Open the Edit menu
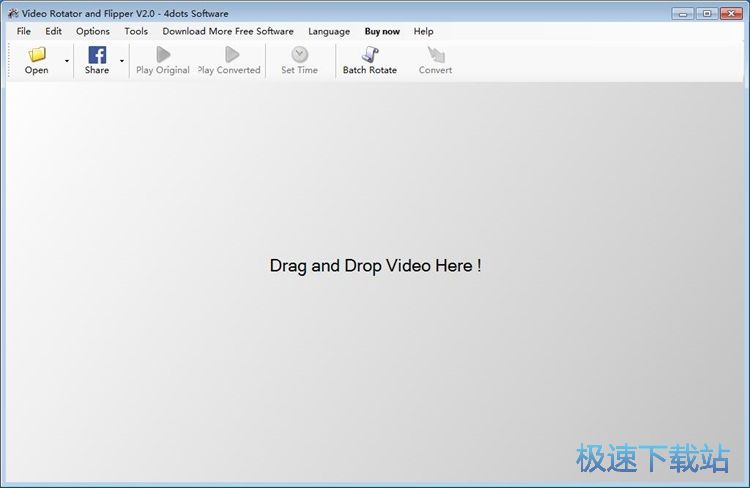Viewport: 750px width, 488px height. click(x=54, y=31)
